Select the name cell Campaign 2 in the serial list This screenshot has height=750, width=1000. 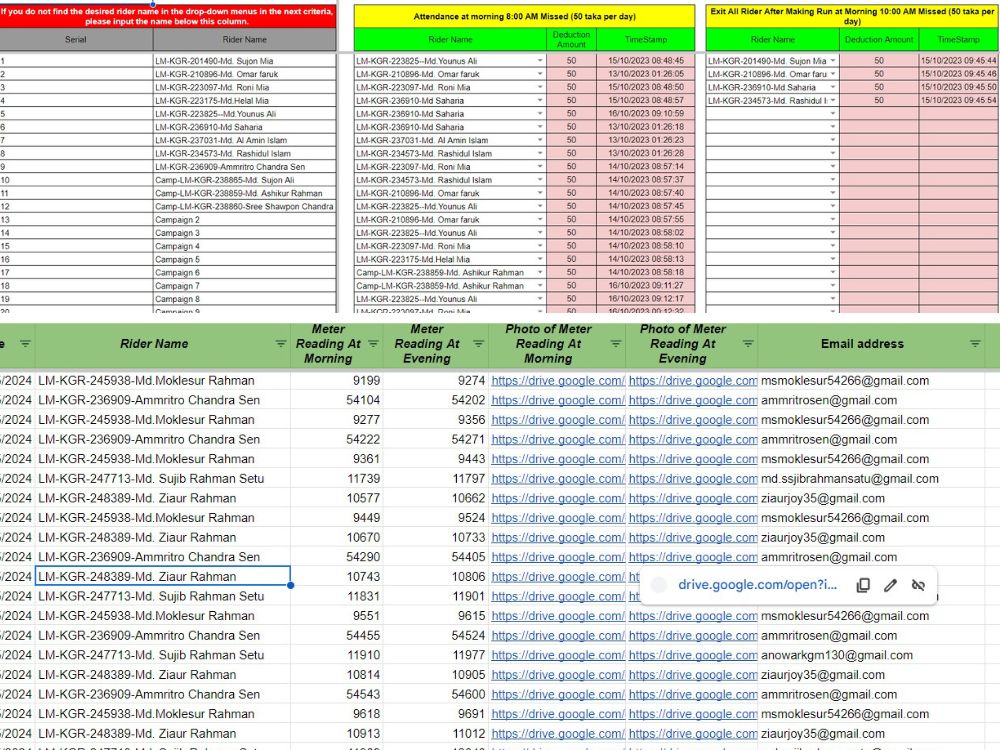pyautogui.click(x=244, y=219)
